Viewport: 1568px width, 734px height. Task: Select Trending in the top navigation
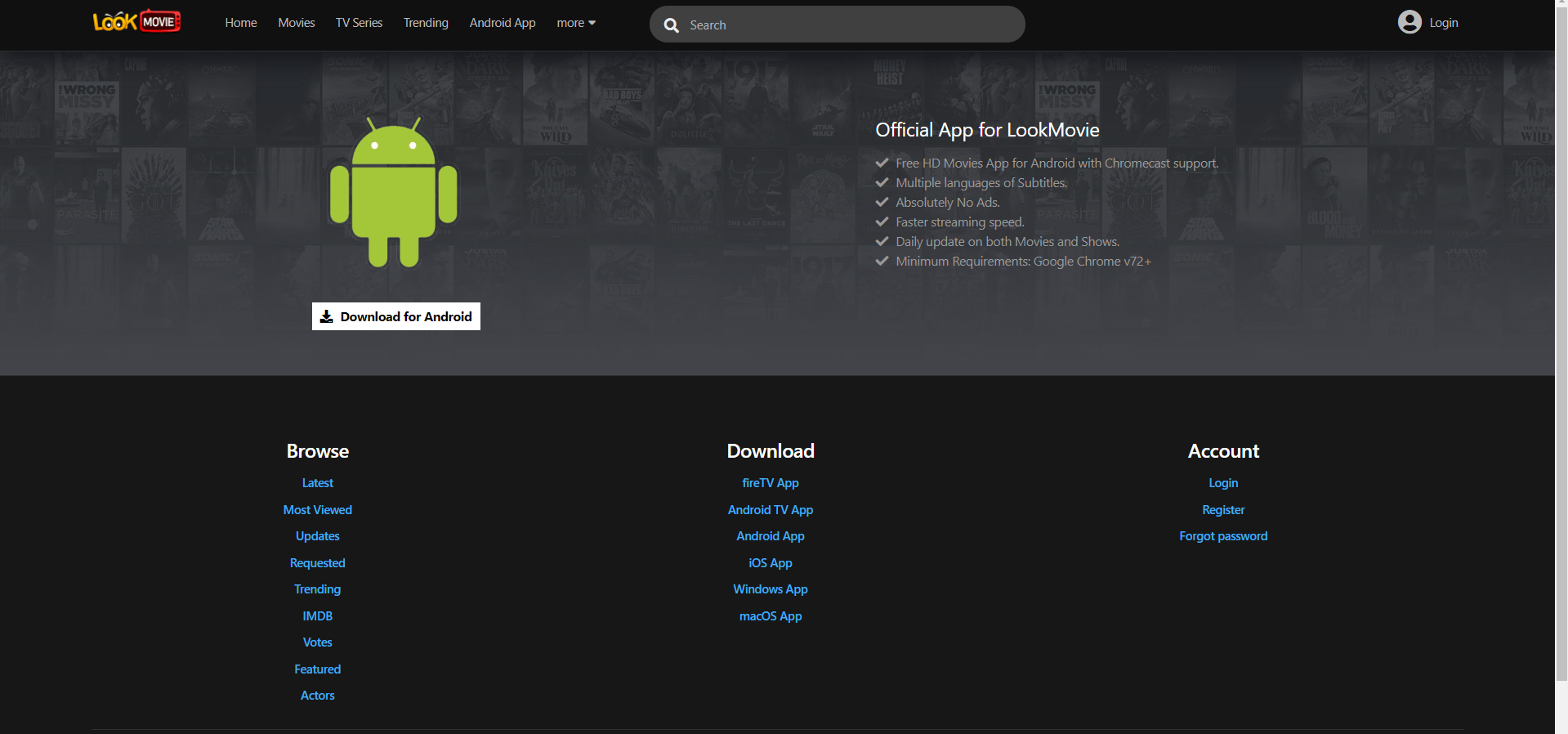[x=426, y=23]
